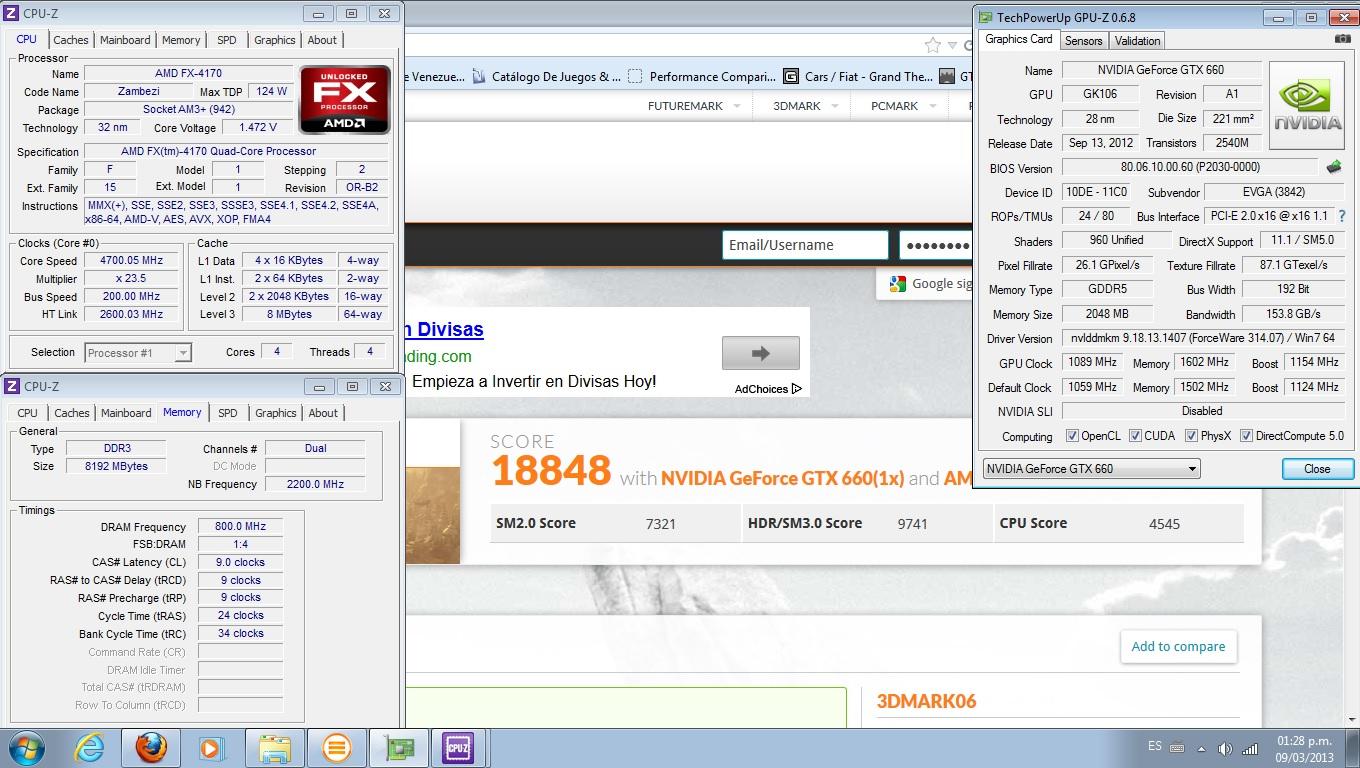Open the 'Performance Compari...' bookmark
The width and height of the screenshot is (1360, 768).
[x=701, y=76]
